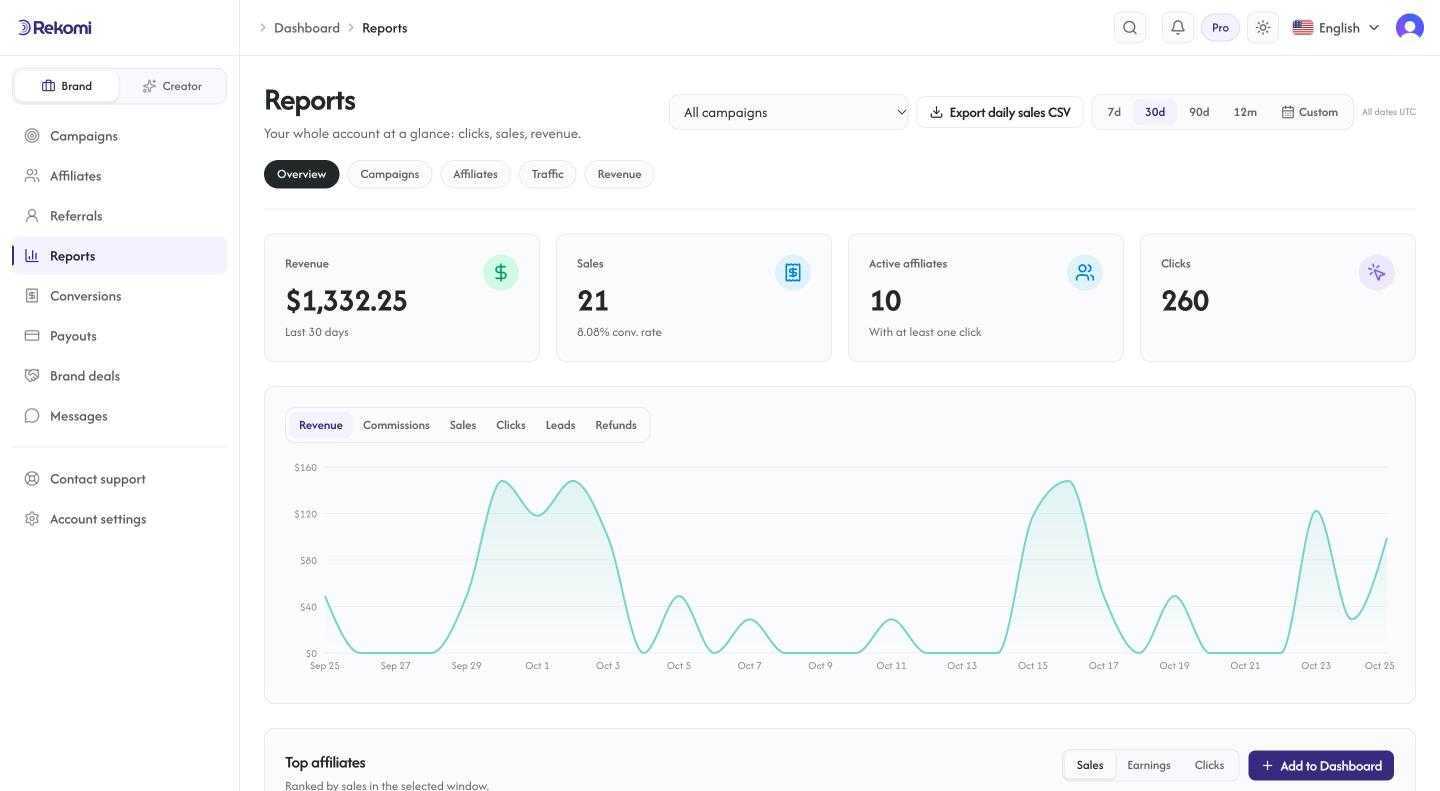Viewport: 1440px width, 791px height.
Task: Open user avatar profile menu
Action: coord(1410,28)
